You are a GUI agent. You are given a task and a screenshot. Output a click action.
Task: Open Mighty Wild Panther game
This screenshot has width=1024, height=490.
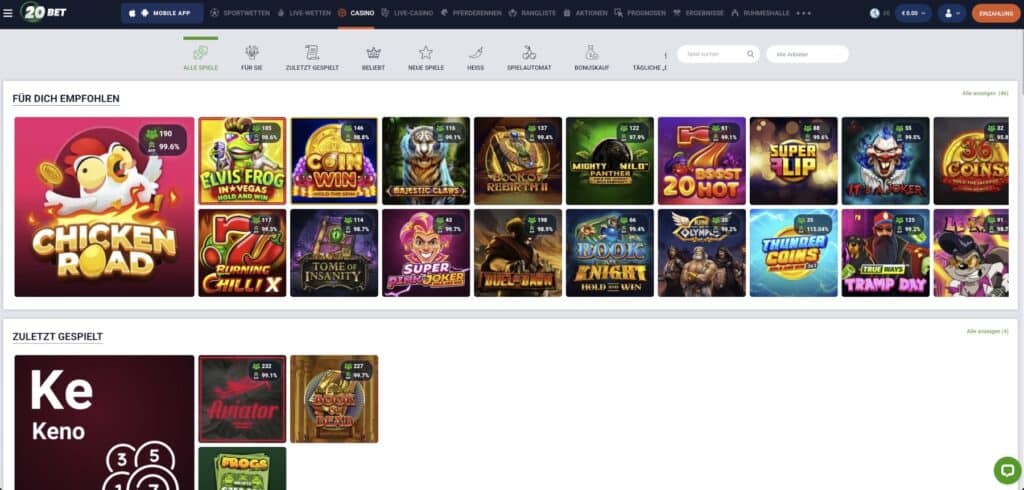click(610, 161)
